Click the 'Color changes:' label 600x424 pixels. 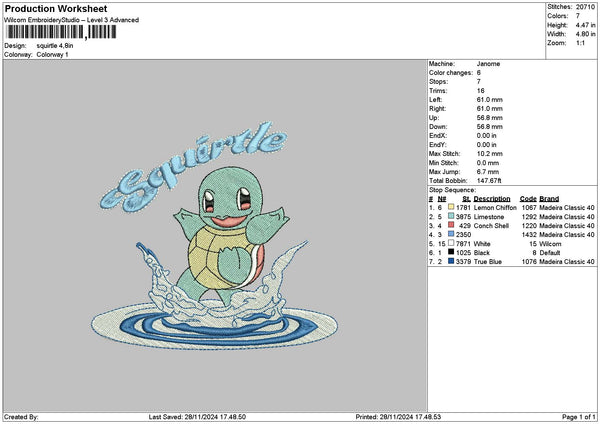(x=451, y=73)
